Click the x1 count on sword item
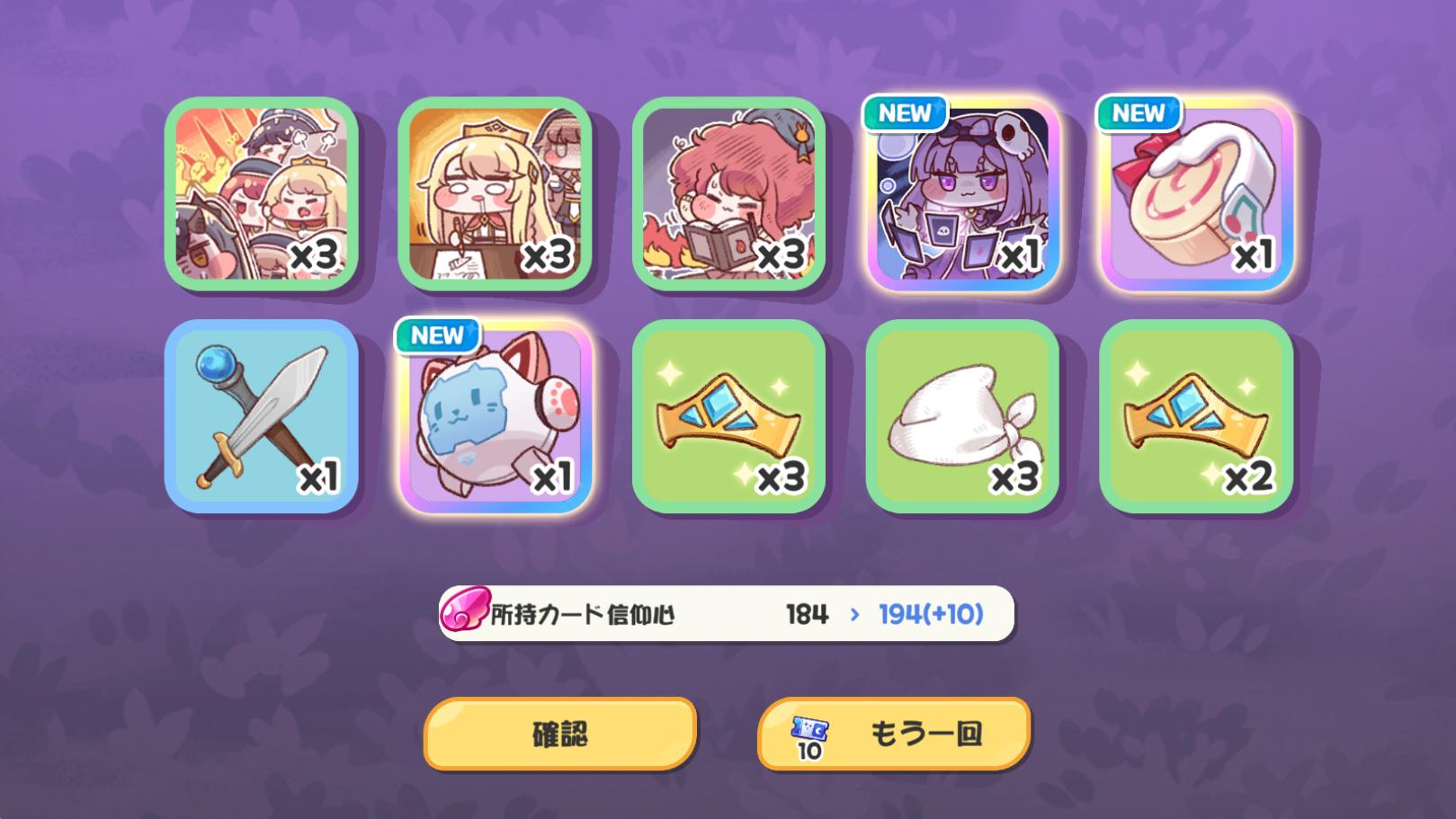1456x819 pixels. (319, 477)
